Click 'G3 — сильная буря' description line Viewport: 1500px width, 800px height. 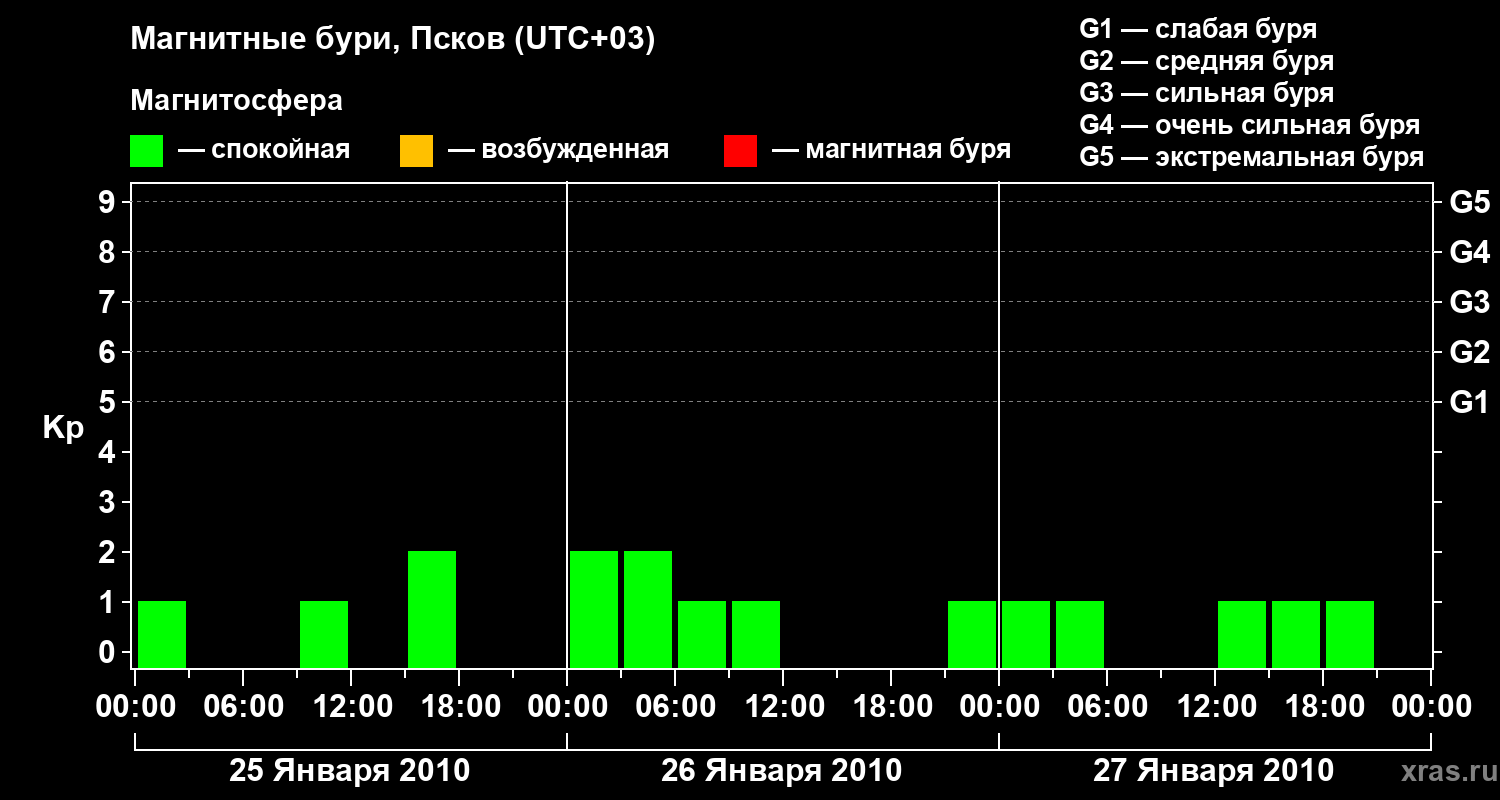pyautogui.click(x=1206, y=93)
